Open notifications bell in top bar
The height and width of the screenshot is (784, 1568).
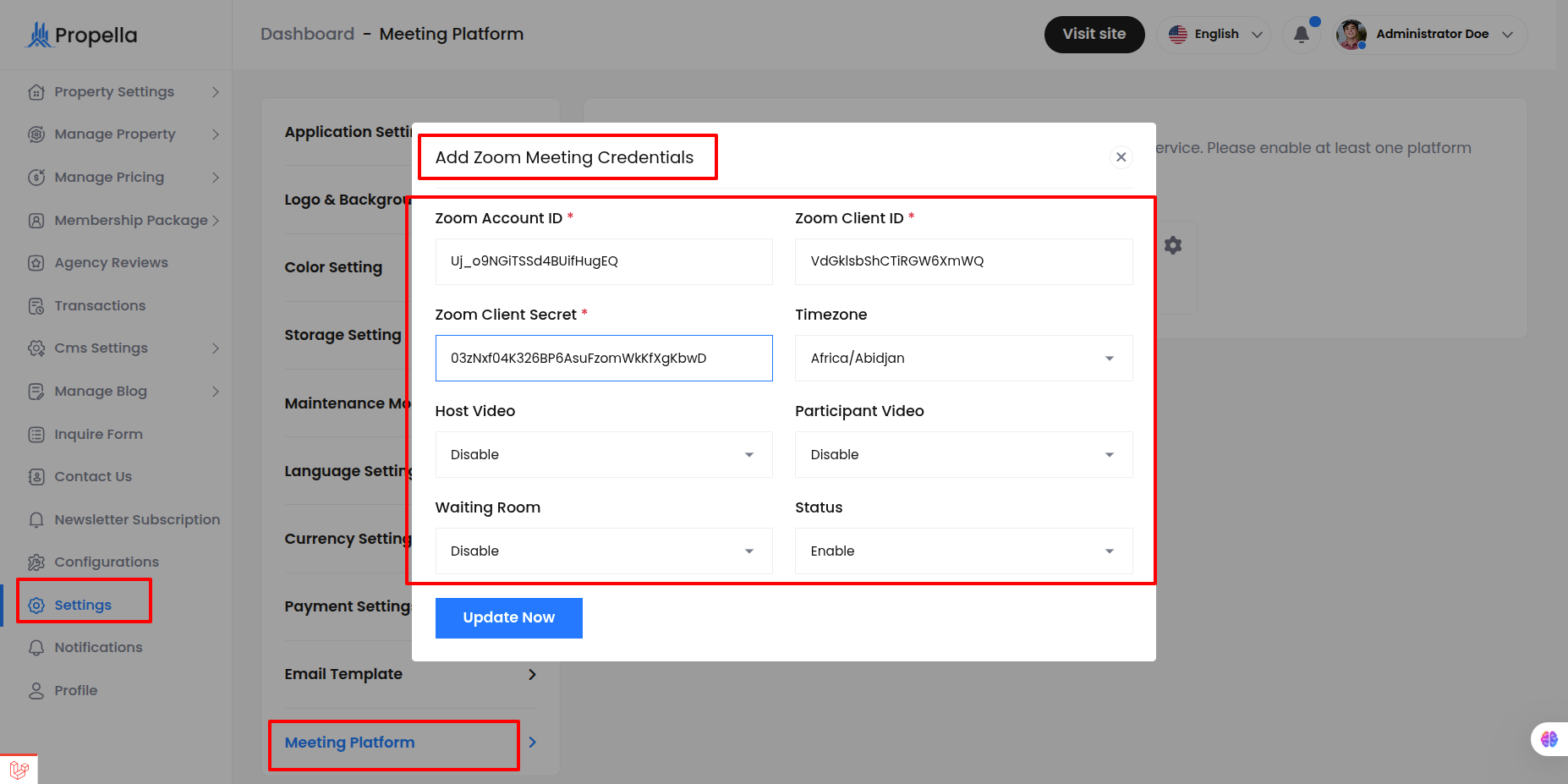[x=1302, y=35]
